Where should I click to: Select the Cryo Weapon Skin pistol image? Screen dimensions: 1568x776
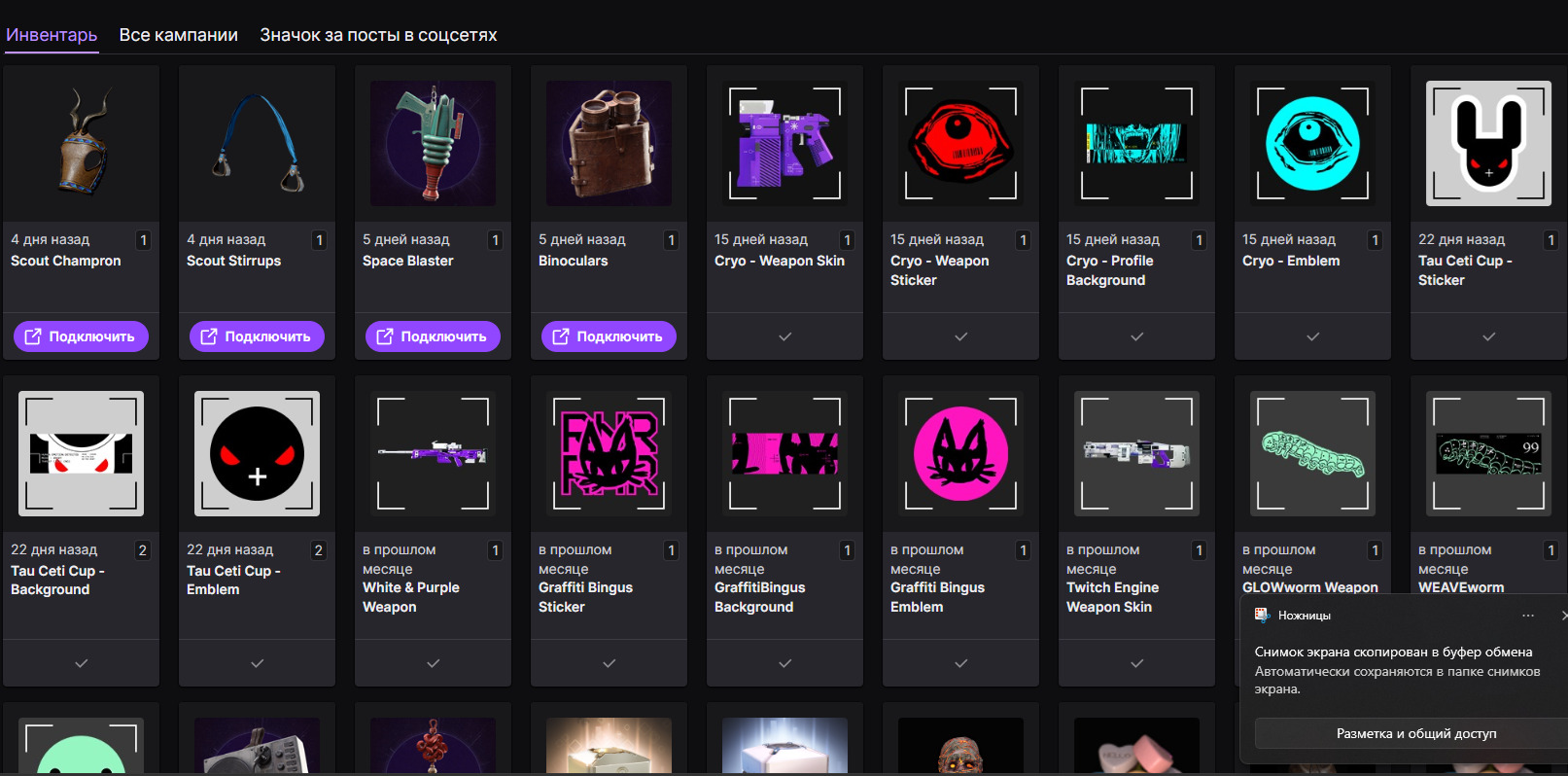point(784,143)
